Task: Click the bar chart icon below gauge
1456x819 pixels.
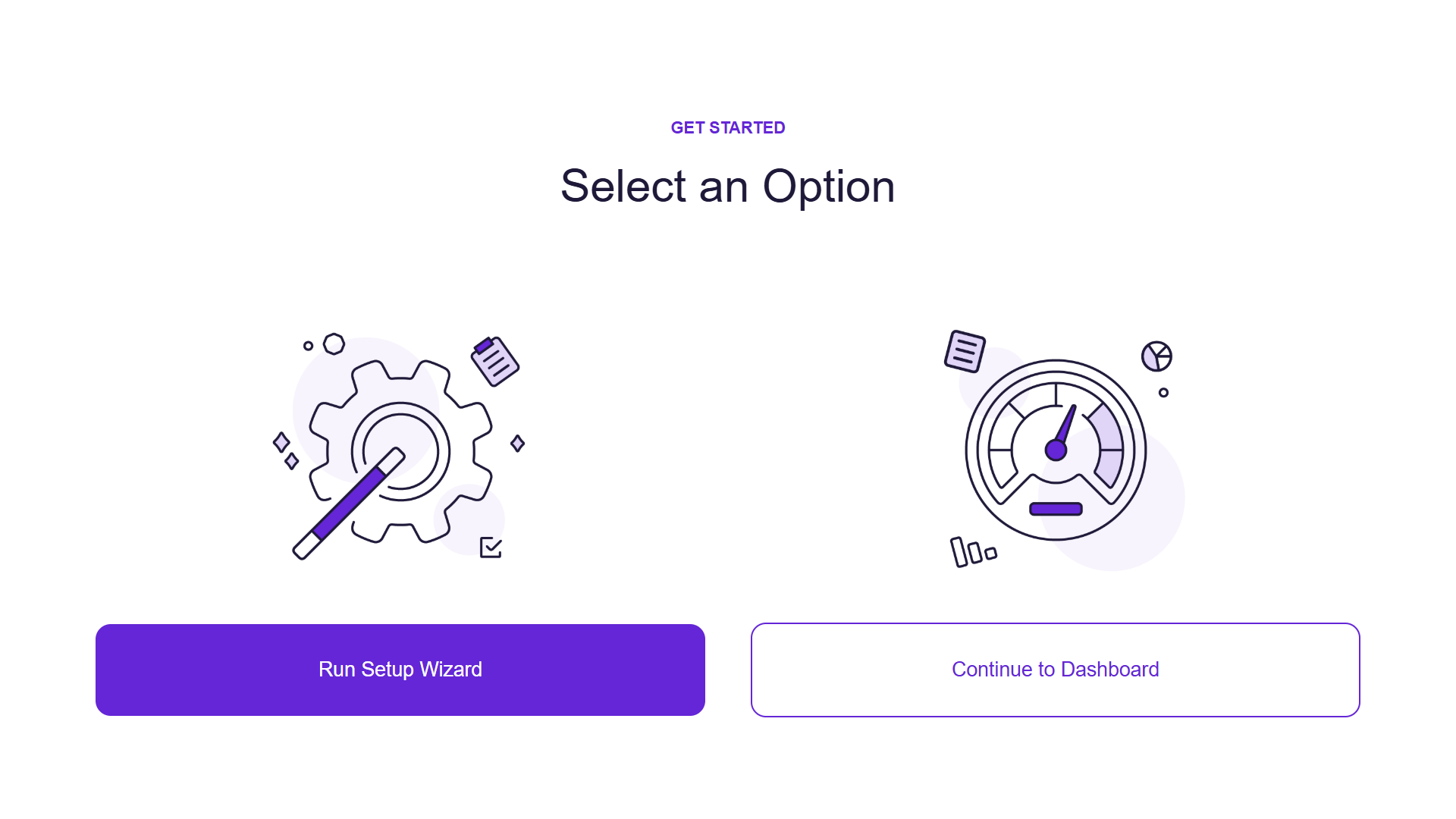Action: [974, 552]
